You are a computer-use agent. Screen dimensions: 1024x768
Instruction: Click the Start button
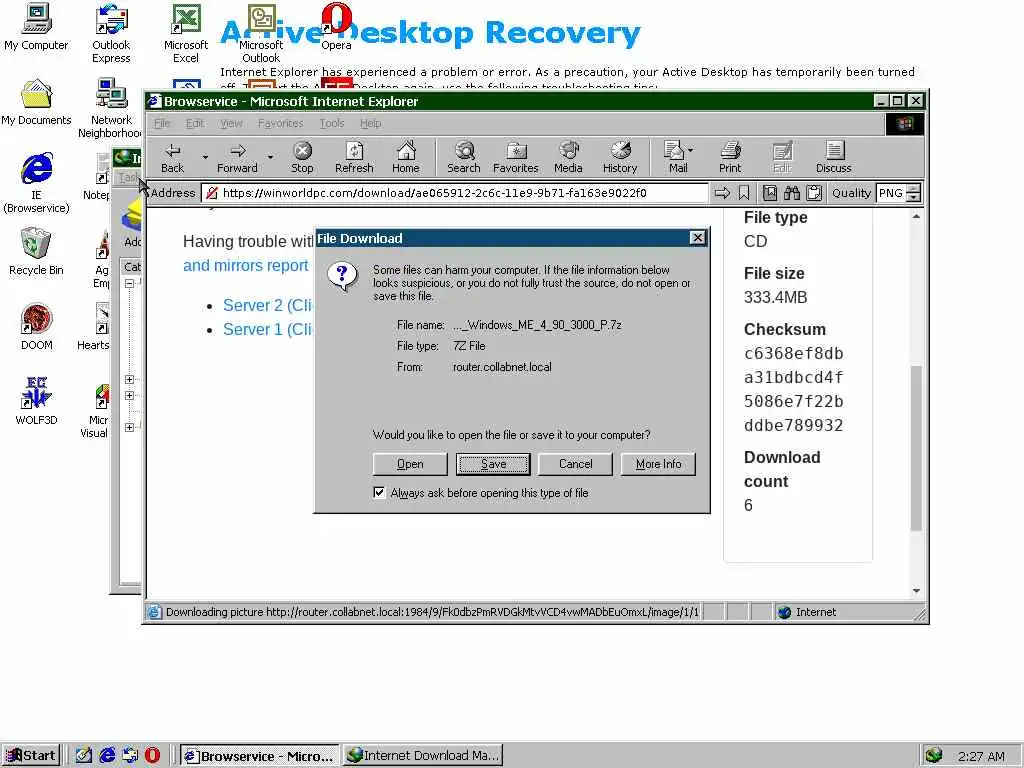click(x=31, y=756)
